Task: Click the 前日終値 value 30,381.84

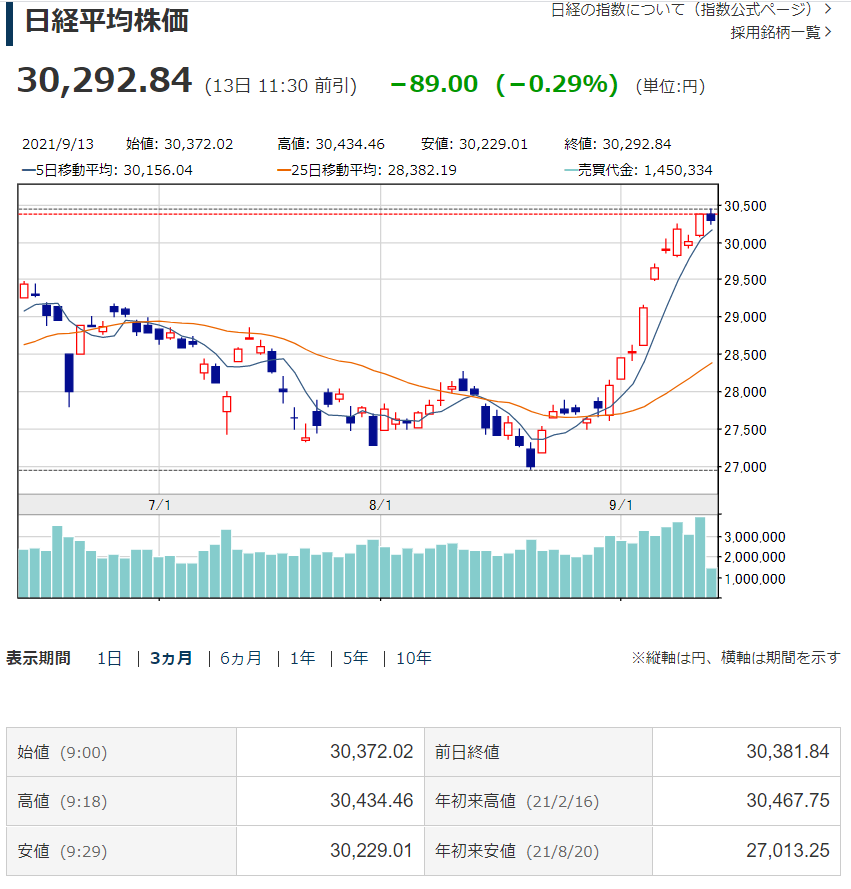Action: [x=788, y=752]
